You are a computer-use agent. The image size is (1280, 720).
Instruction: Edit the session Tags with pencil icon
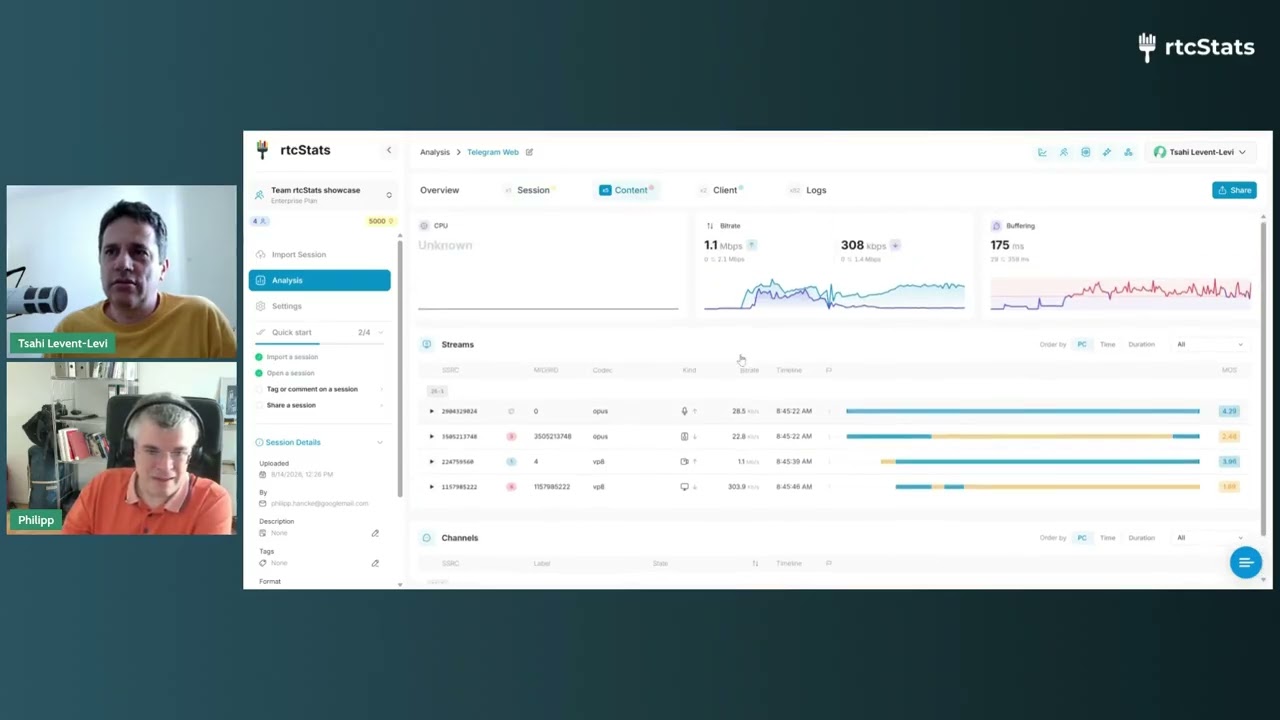click(375, 563)
